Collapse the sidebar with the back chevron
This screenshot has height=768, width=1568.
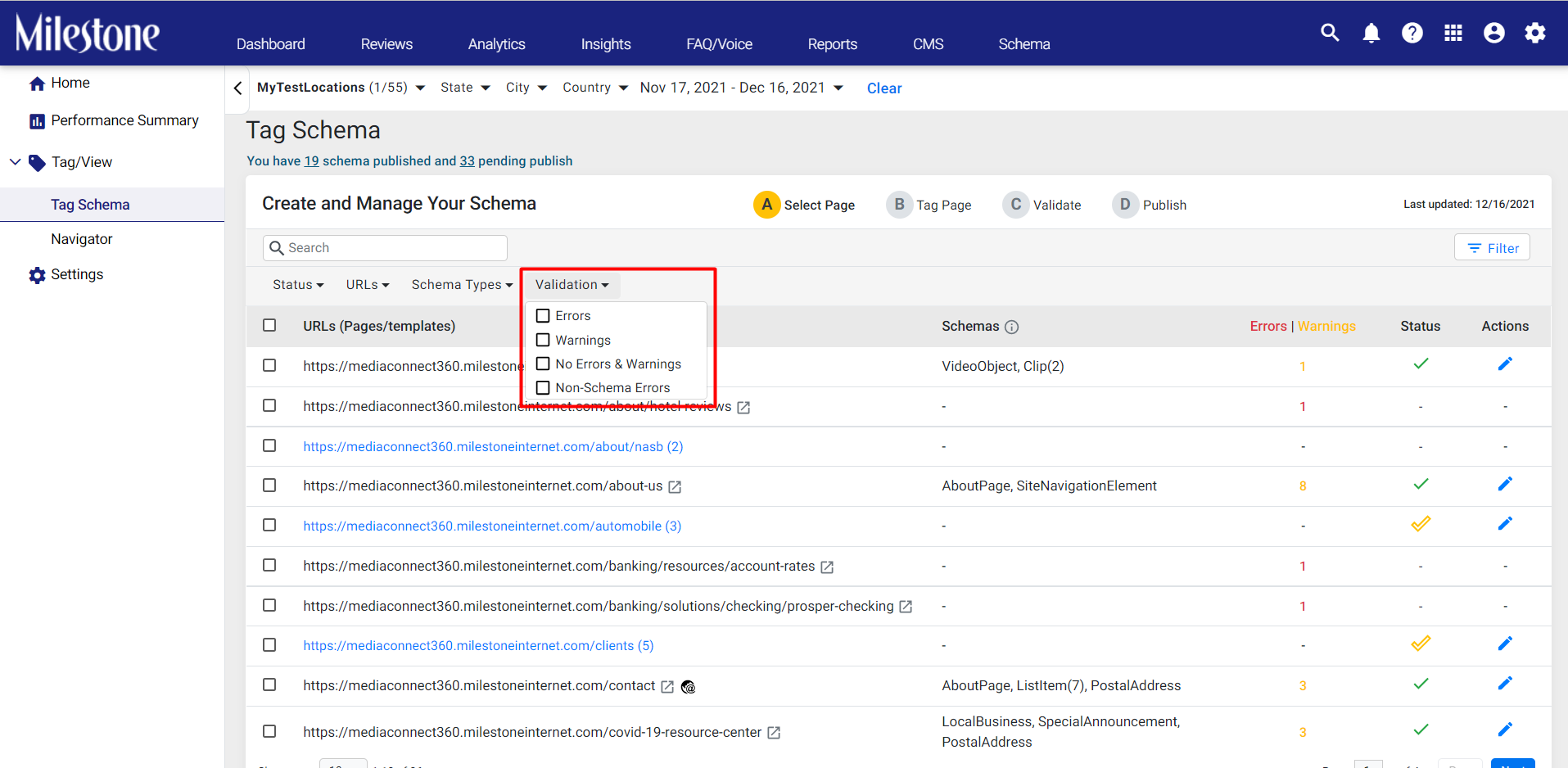[237, 88]
